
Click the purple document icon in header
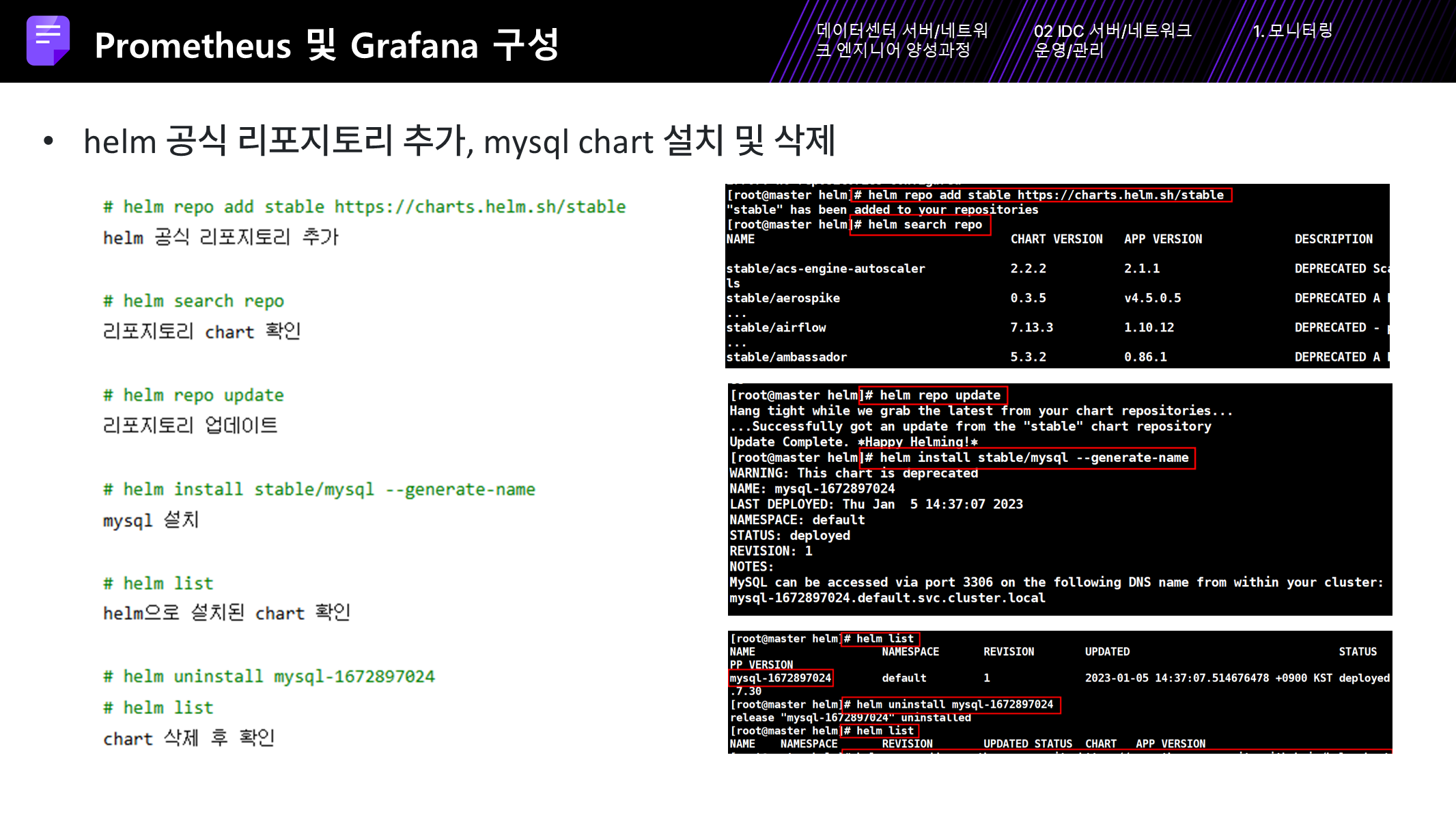(x=48, y=40)
